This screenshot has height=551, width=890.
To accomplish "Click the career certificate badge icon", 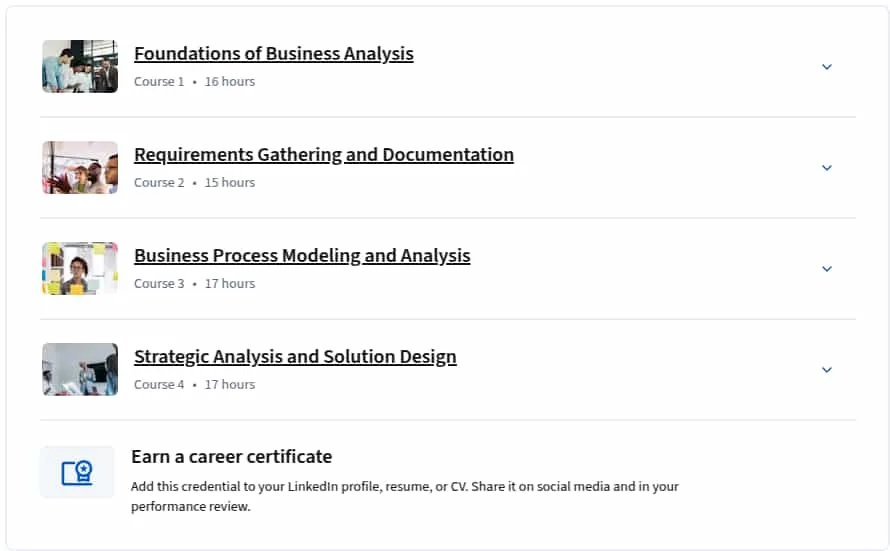I will point(77,472).
